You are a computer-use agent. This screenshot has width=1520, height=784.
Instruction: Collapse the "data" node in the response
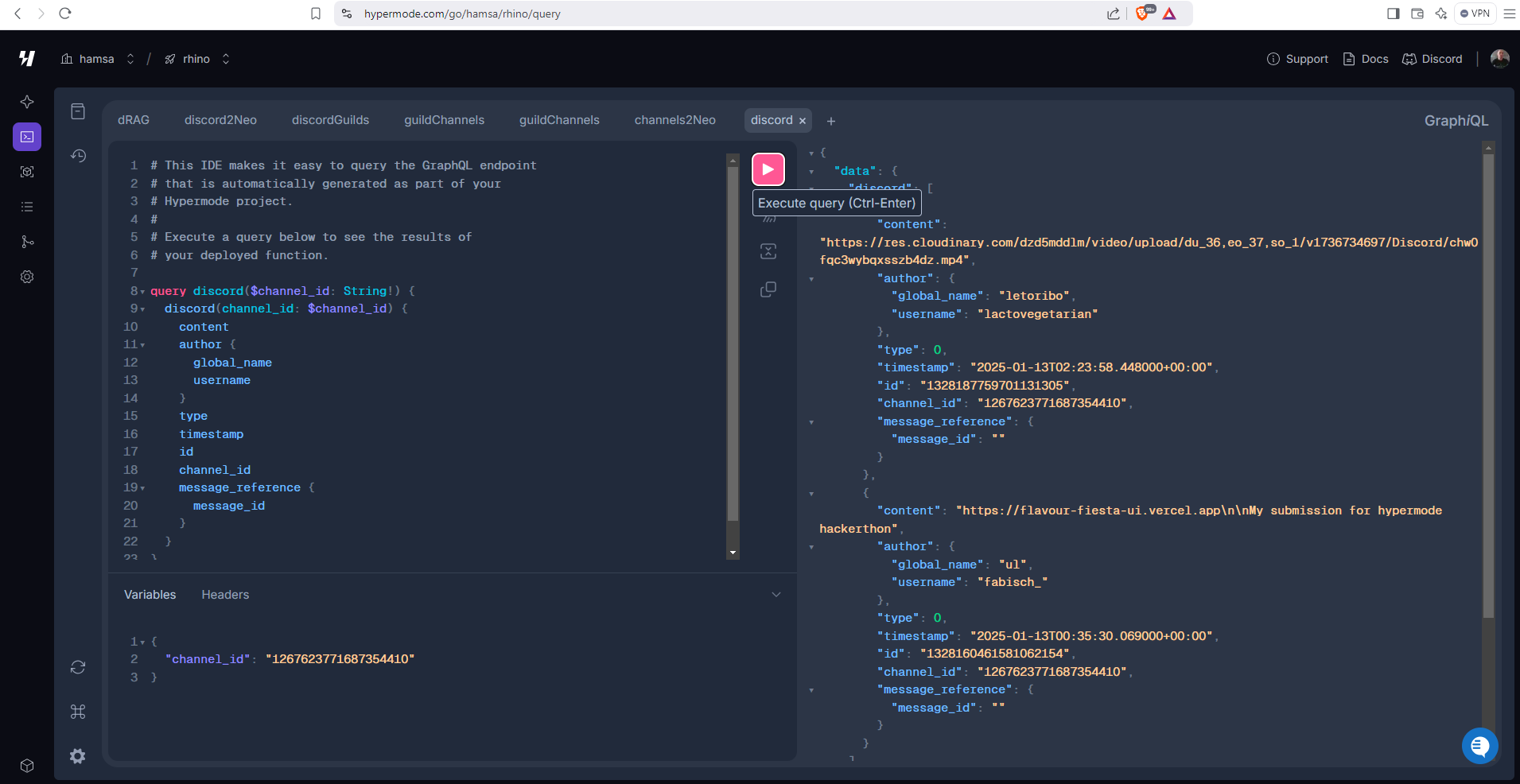coord(811,172)
